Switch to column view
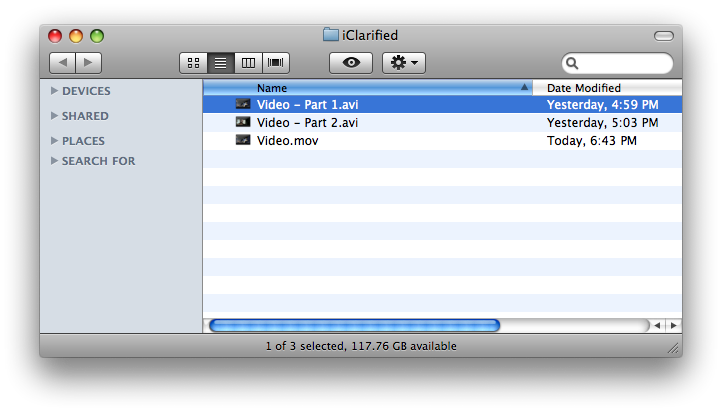This screenshot has width=722, height=412. (x=248, y=63)
